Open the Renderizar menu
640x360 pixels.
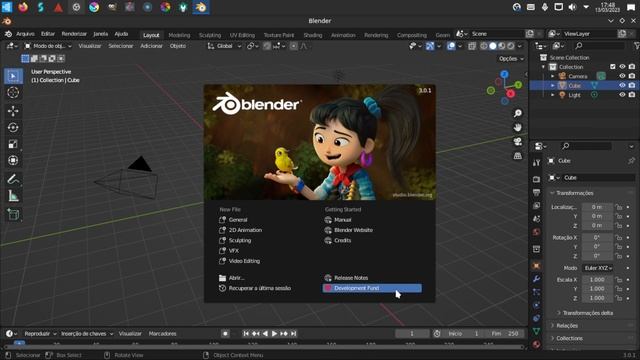pyautogui.click(x=74, y=34)
